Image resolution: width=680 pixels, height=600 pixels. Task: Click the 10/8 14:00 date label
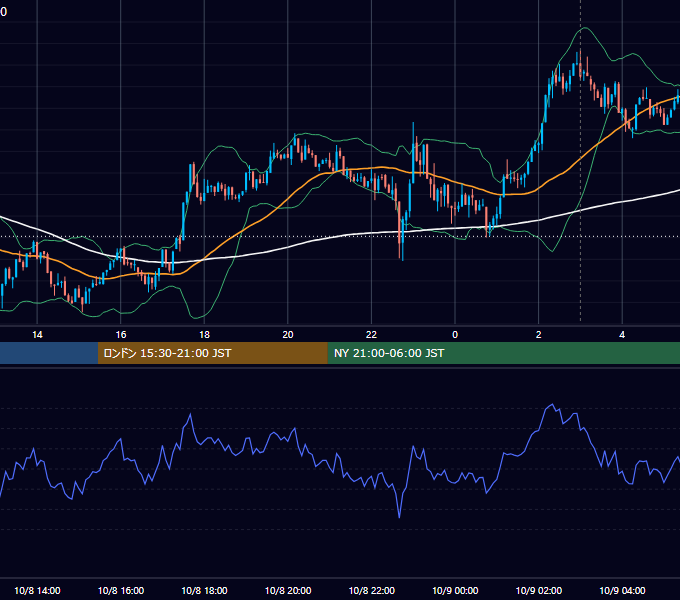point(37,590)
